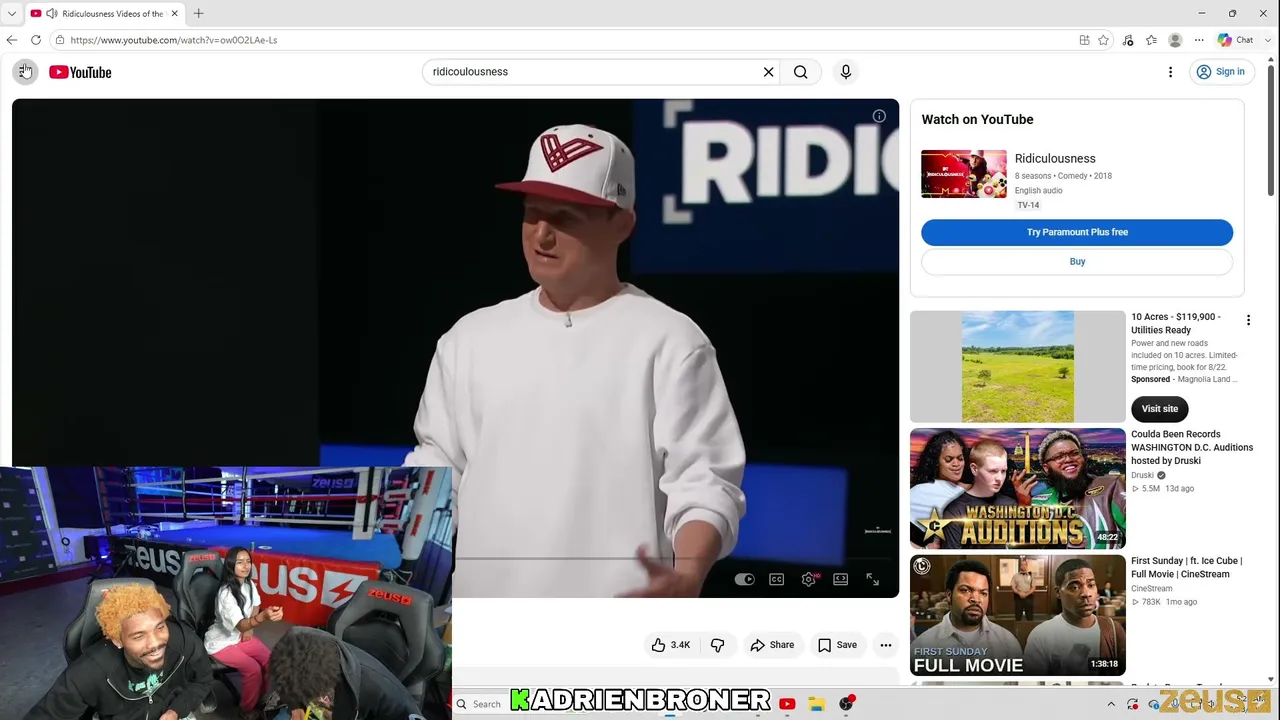Open the YouTube guide menu

[x=25, y=72]
